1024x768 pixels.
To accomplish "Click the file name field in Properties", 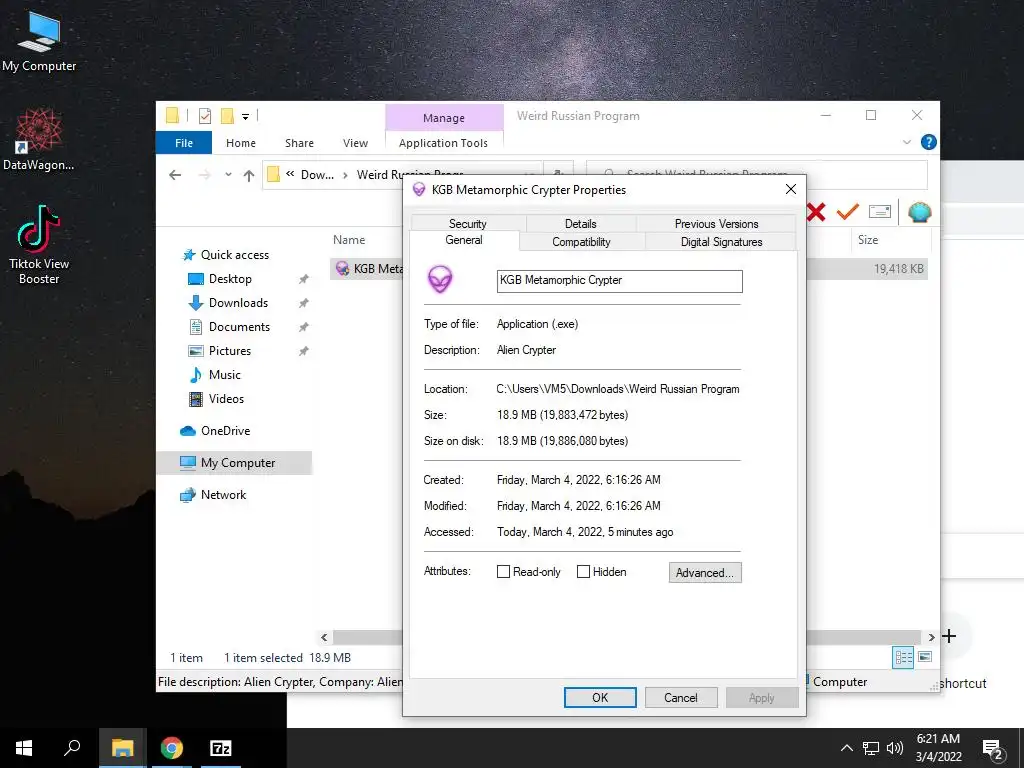I will [619, 281].
